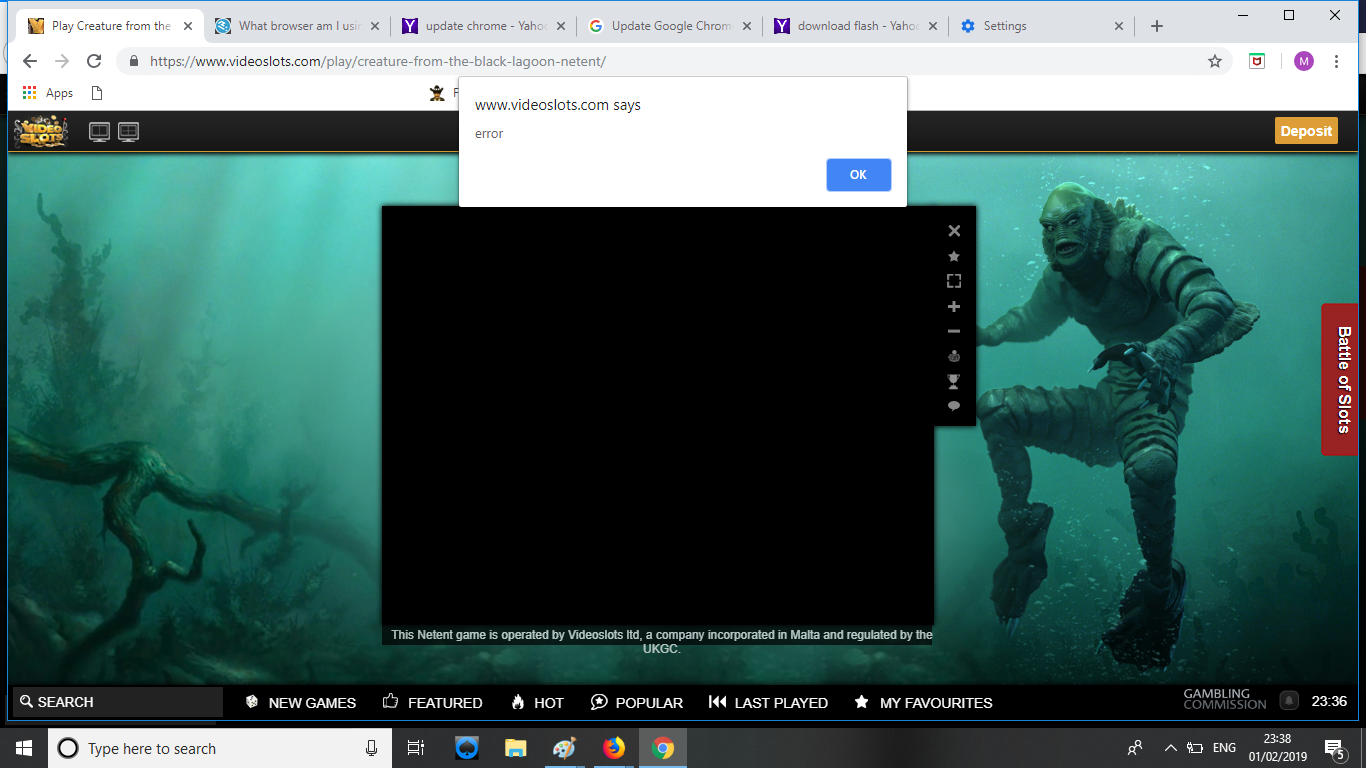This screenshot has width=1366, height=768.
Task: Click the notification bell in the bottom bar
Action: coord(1290,701)
